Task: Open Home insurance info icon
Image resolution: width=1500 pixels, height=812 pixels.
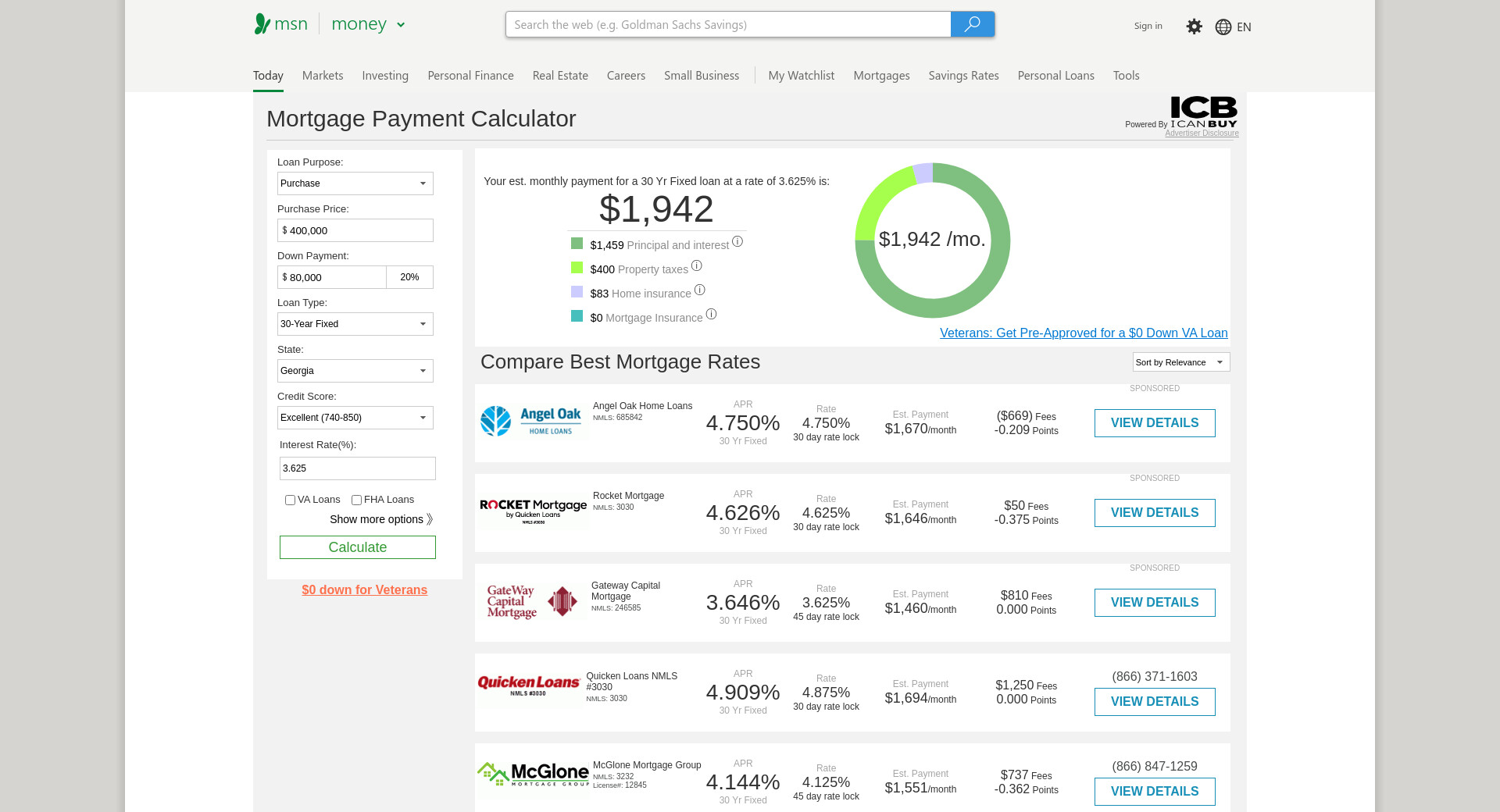Action: click(700, 290)
